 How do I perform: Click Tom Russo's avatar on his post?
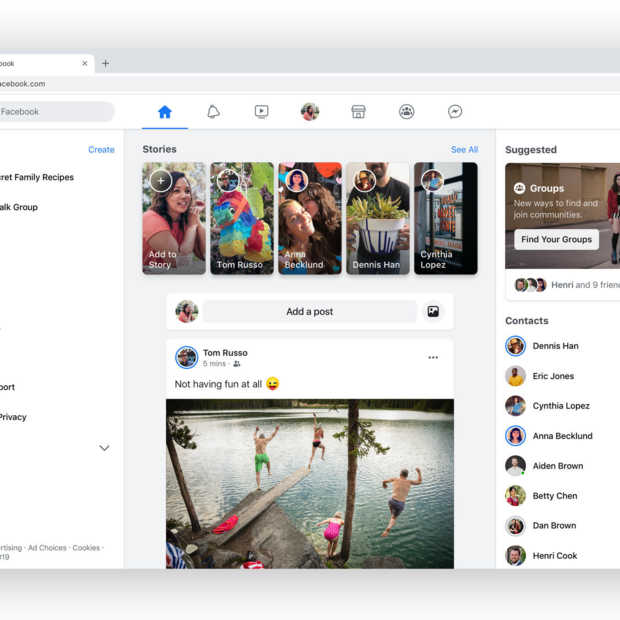click(187, 357)
